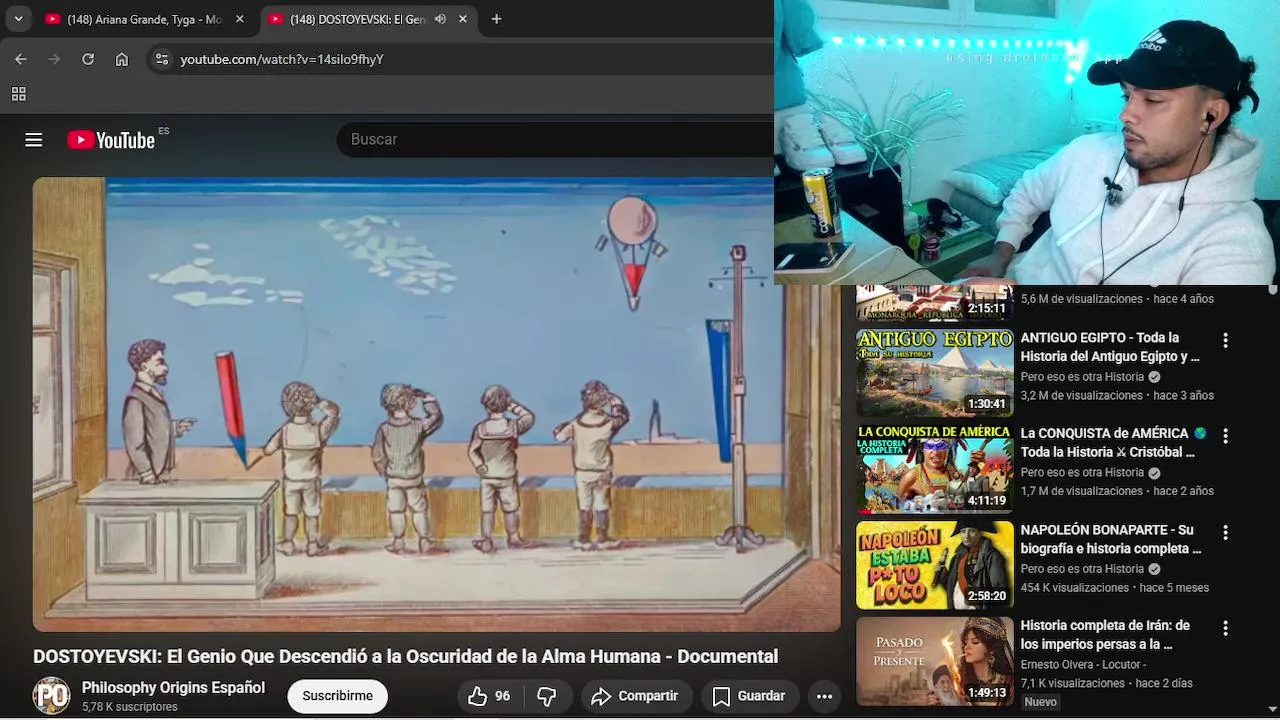Open options menu for ANTIGUO EGIPTO video
This screenshot has width=1280, height=720.
point(1225,340)
